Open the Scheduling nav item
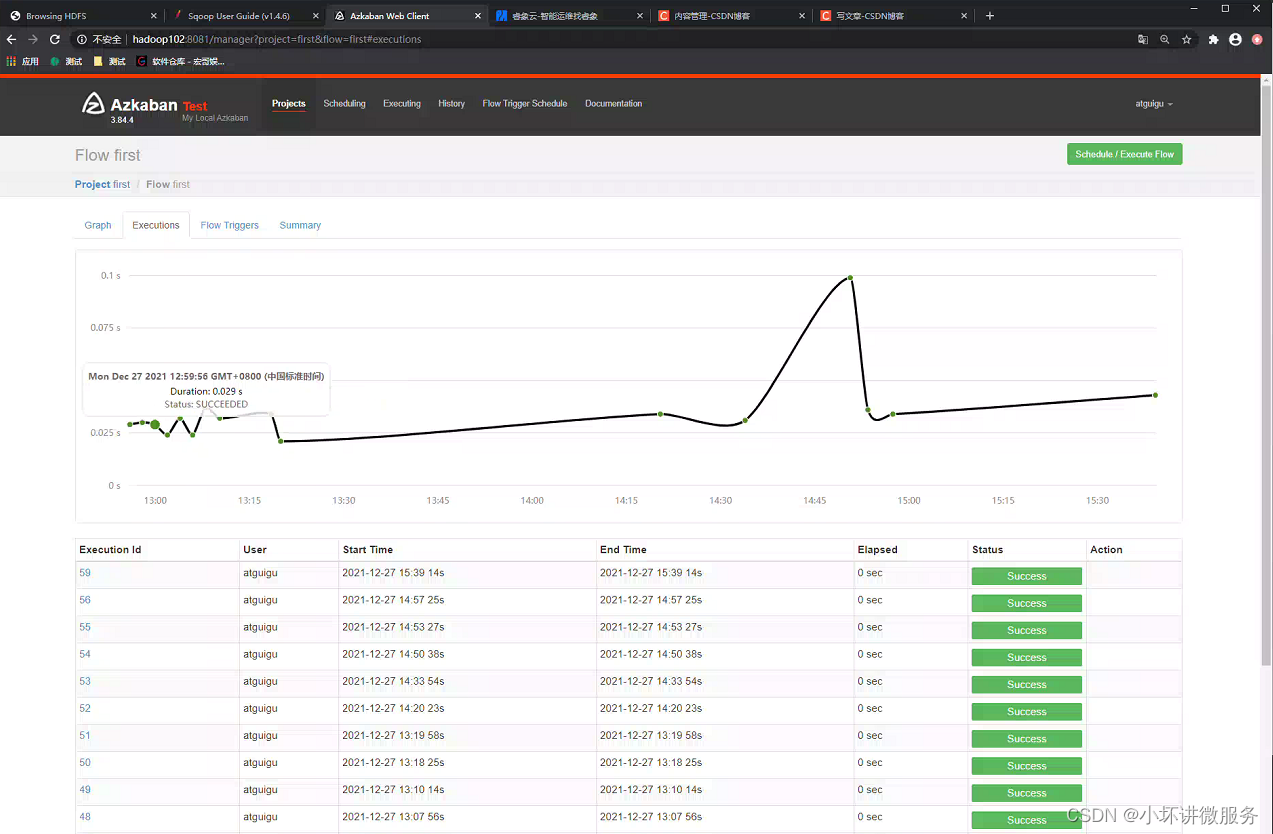This screenshot has width=1273, height=834. click(x=344, y=104)
